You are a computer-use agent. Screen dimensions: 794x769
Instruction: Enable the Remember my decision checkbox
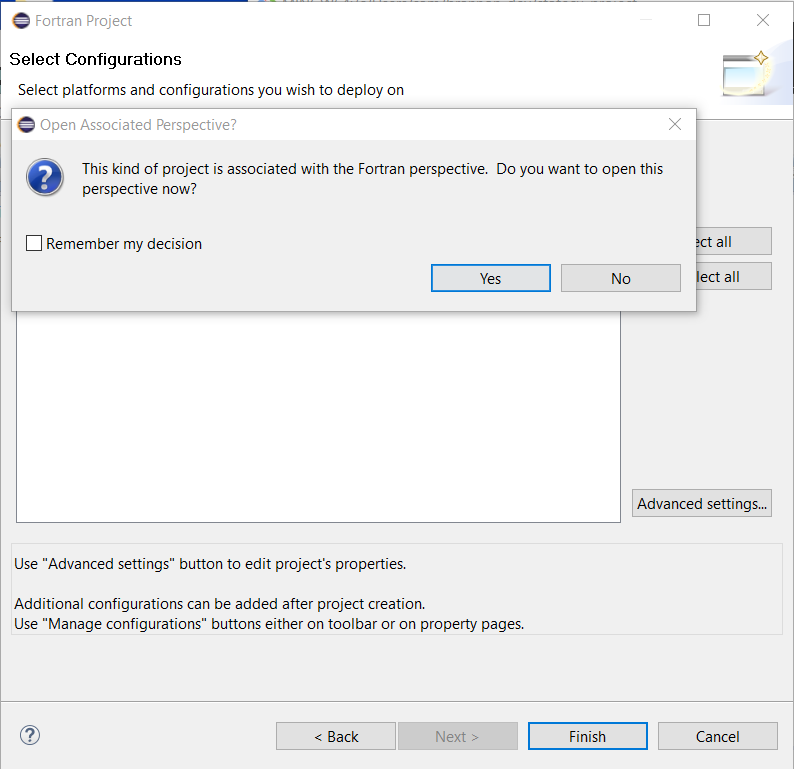click(x=34, y=243)
